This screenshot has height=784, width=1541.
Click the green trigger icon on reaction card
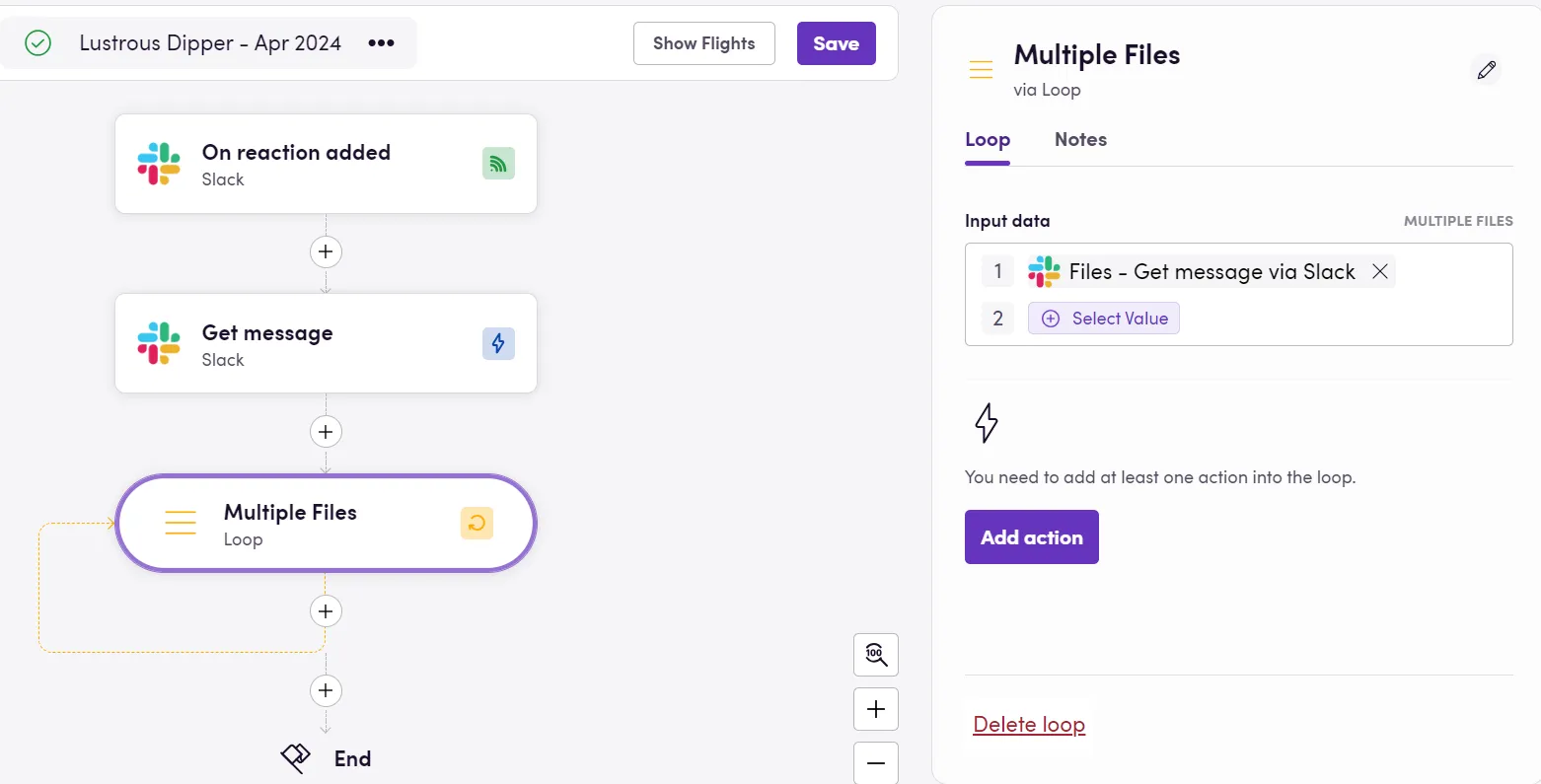(498, 164)
